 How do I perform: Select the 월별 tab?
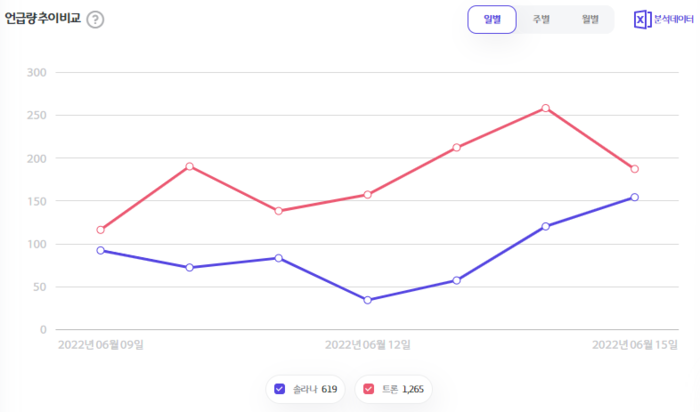[x=589, y=20]
